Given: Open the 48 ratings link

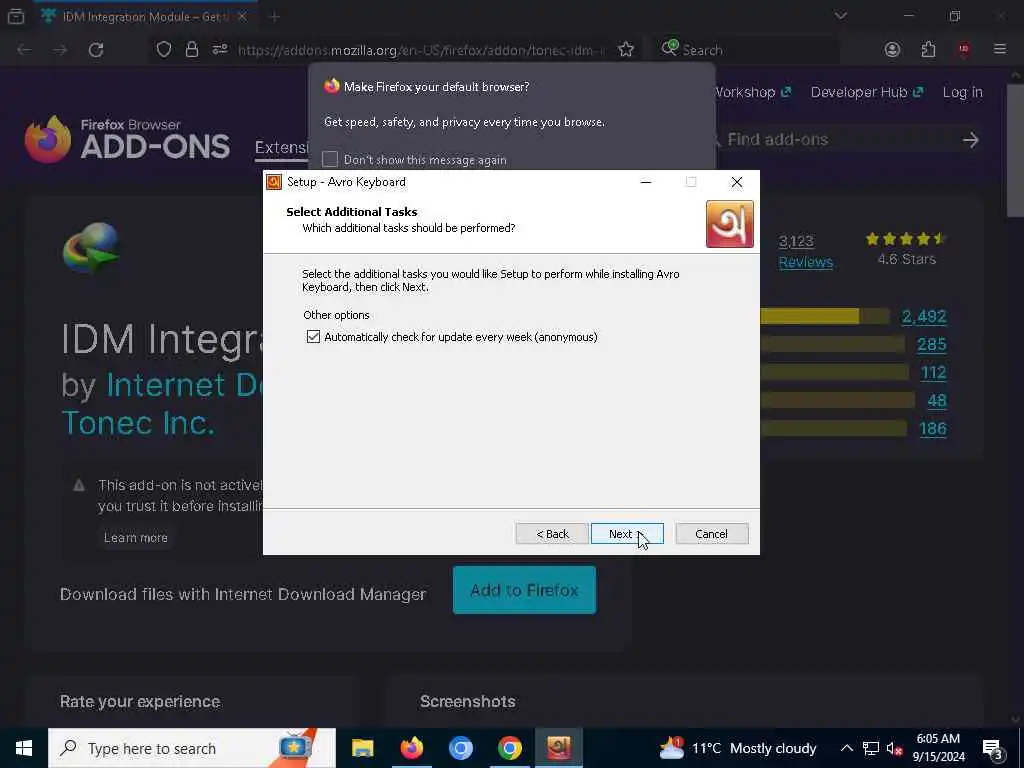Looking at the screenshot, I should click(x=936, y=400).
